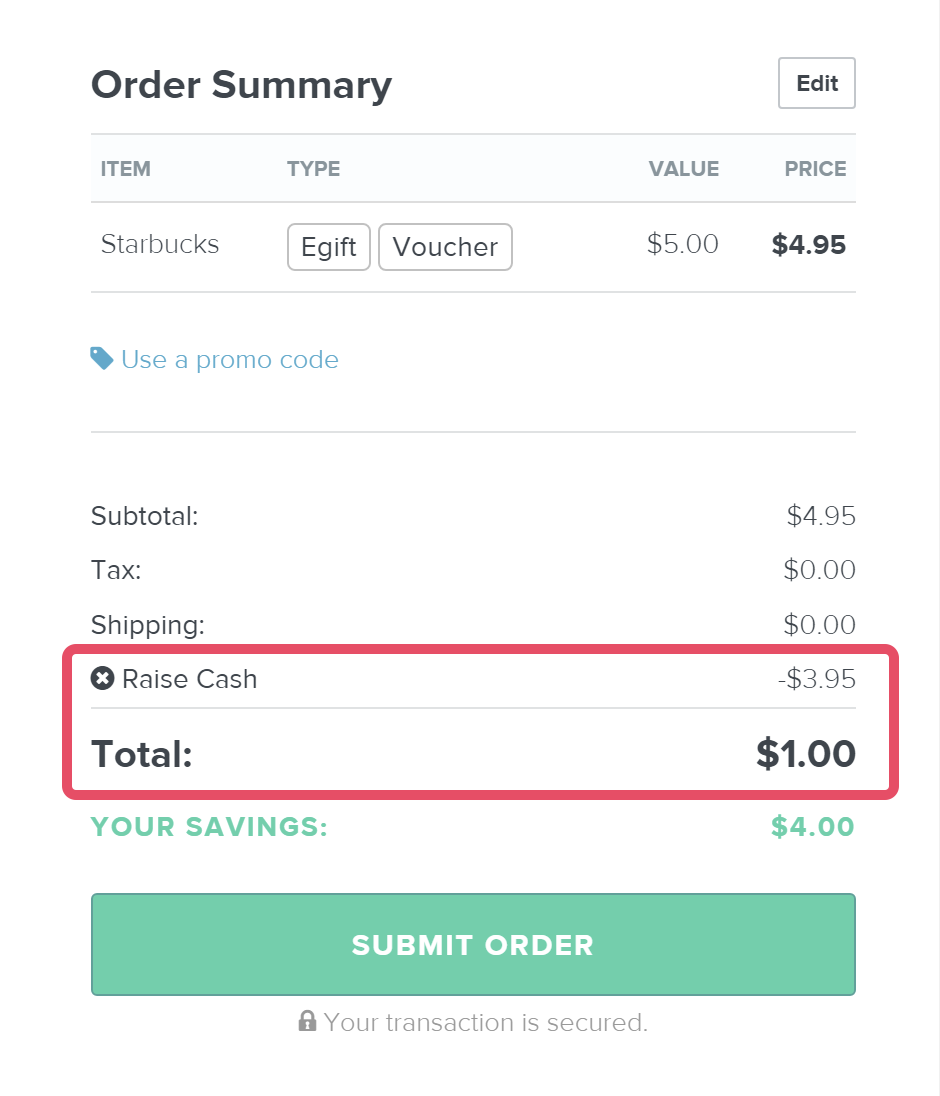Click the Raise Cash label
940x1096 pixels.
point(189,679)
